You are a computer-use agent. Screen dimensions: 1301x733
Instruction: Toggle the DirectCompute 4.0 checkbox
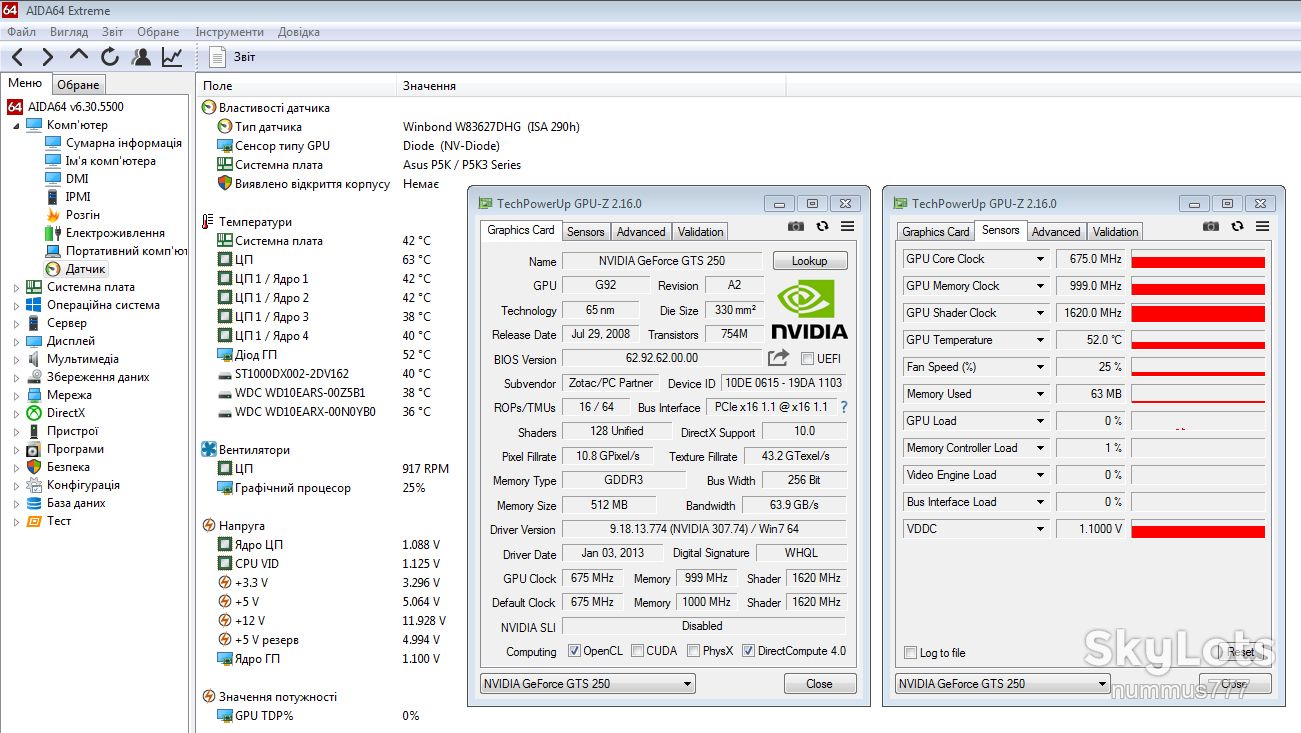tap(748, 651)
